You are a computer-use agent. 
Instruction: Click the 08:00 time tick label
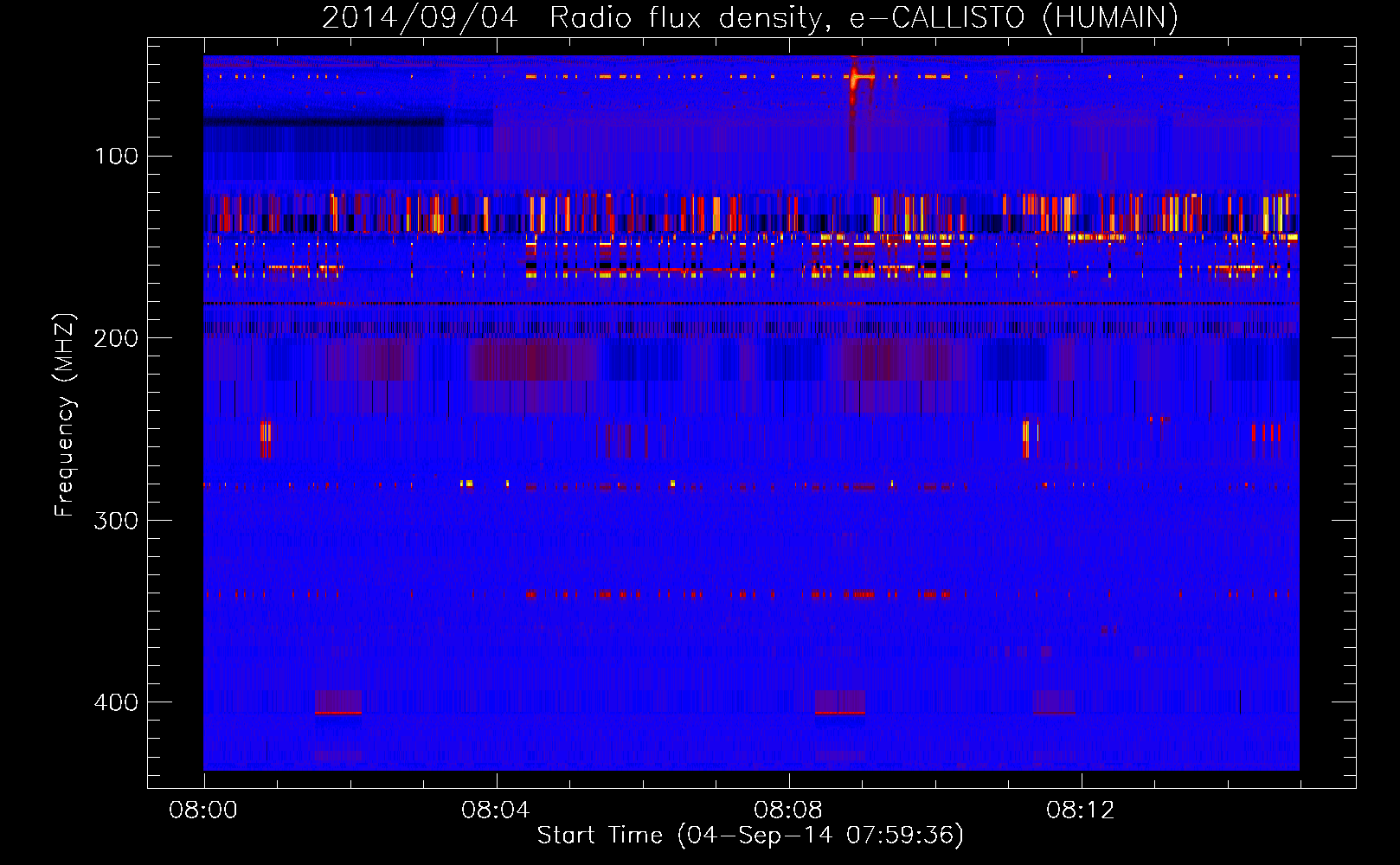click(203, 811)
